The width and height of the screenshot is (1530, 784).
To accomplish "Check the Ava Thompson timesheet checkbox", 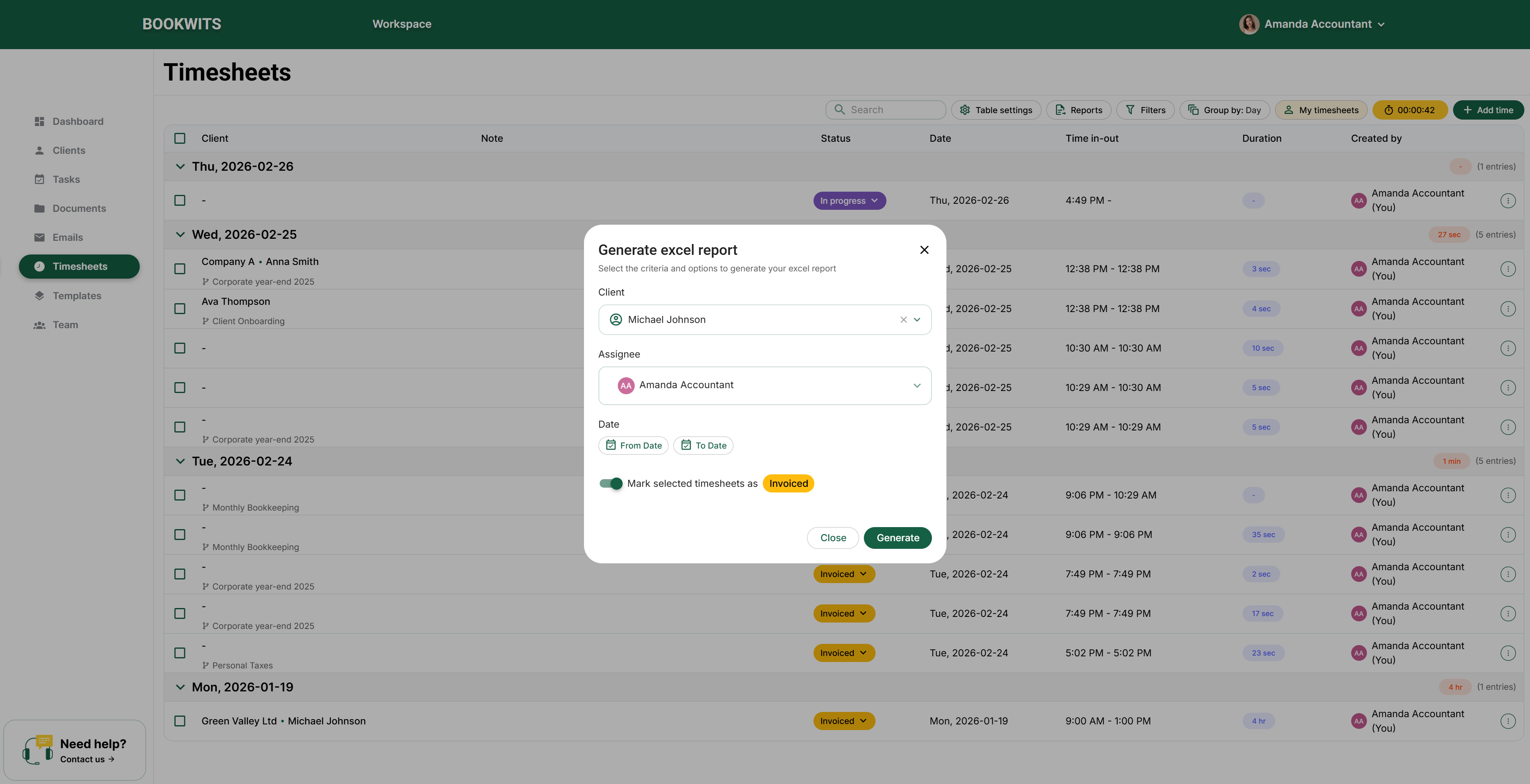I will (180, 309).
